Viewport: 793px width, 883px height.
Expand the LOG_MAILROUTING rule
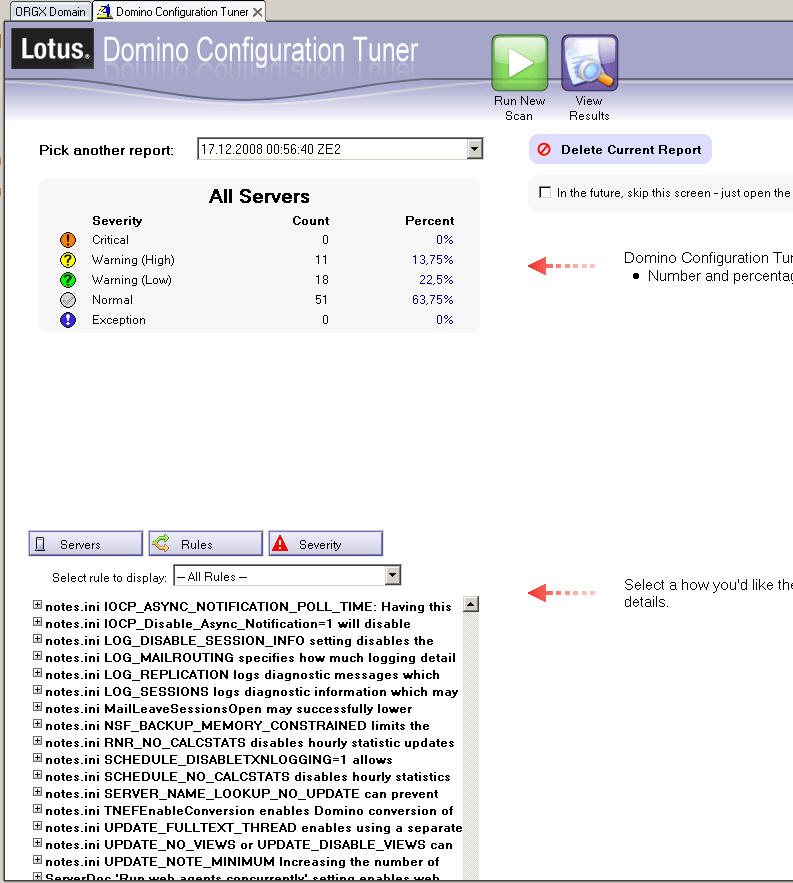(x=37, y=655)
